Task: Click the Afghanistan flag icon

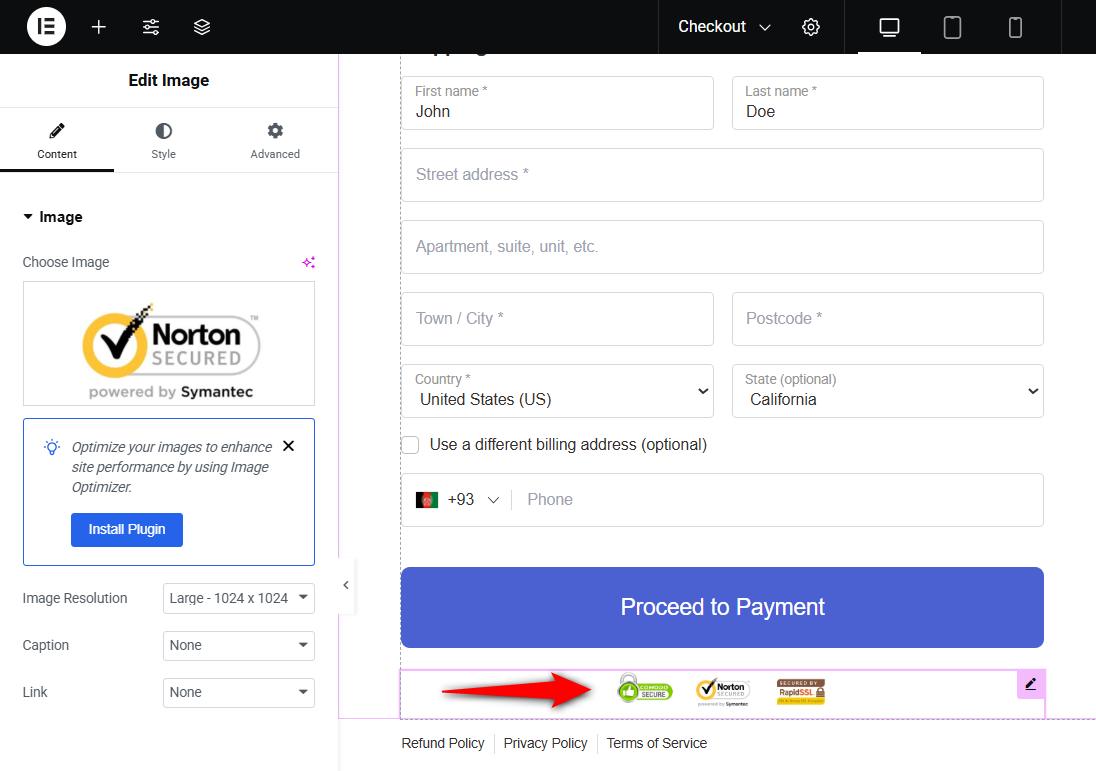Action: 426,500
